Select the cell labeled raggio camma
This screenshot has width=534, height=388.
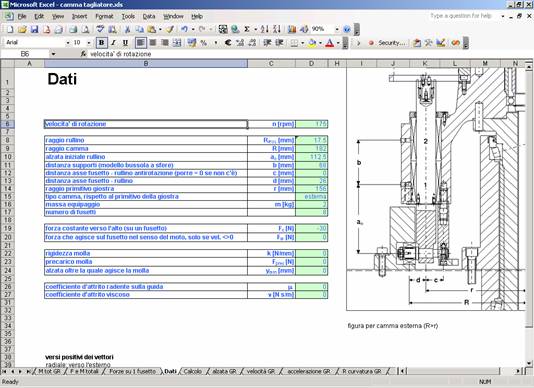click(146, 149)
